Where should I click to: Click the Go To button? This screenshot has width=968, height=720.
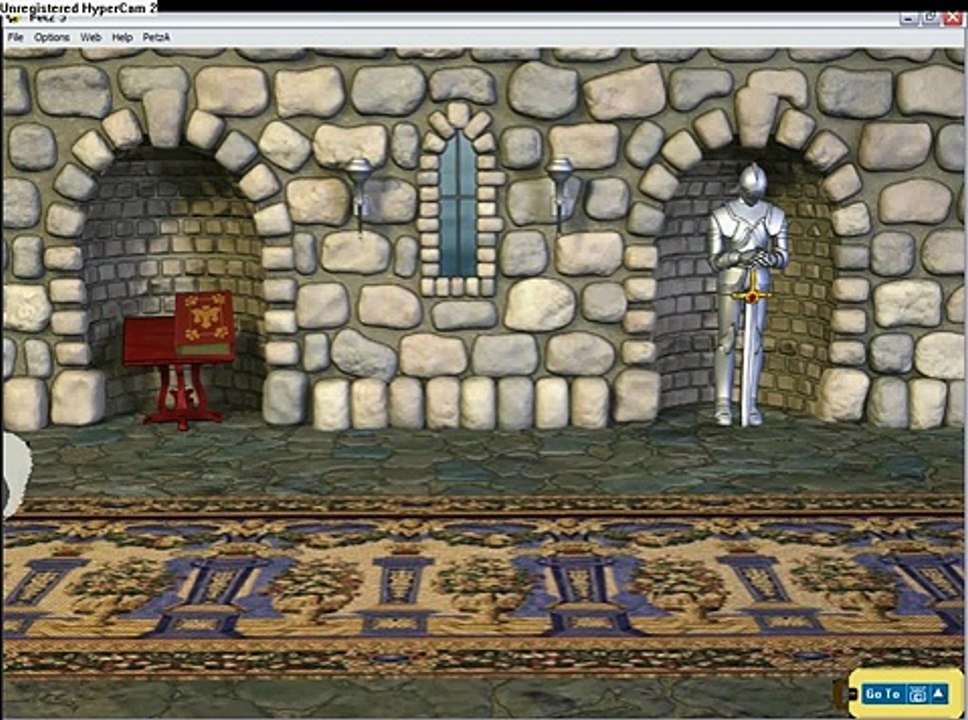tap(883, 694)
